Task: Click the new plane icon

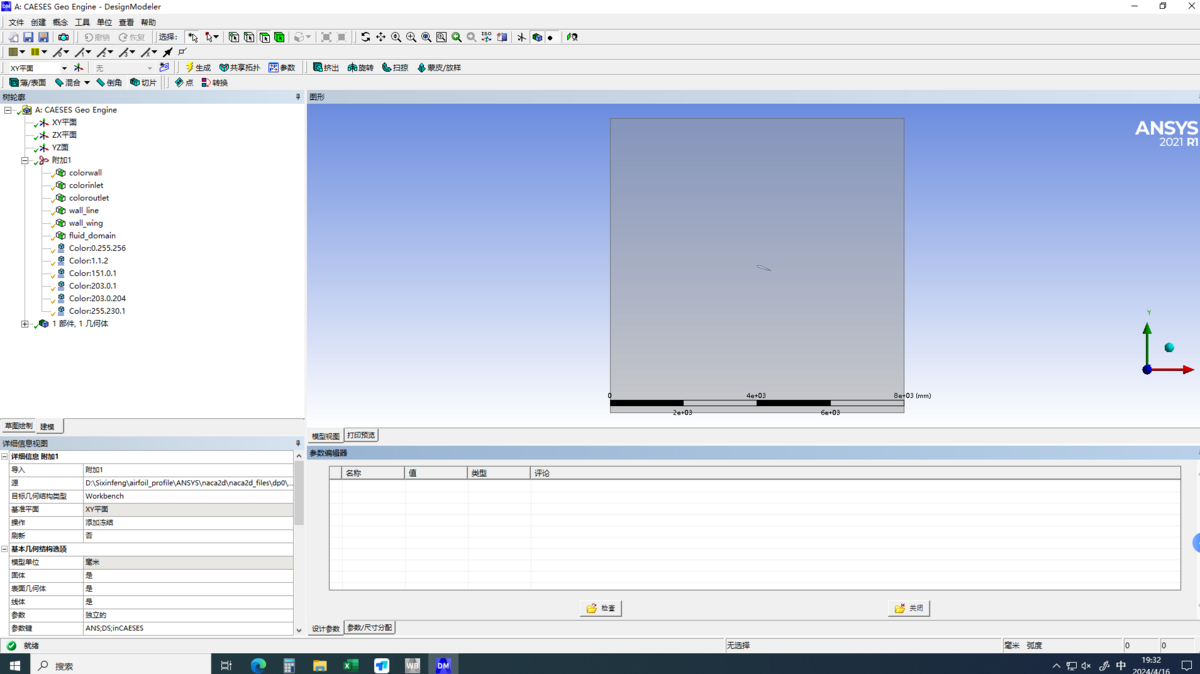Action: (78, 68)
